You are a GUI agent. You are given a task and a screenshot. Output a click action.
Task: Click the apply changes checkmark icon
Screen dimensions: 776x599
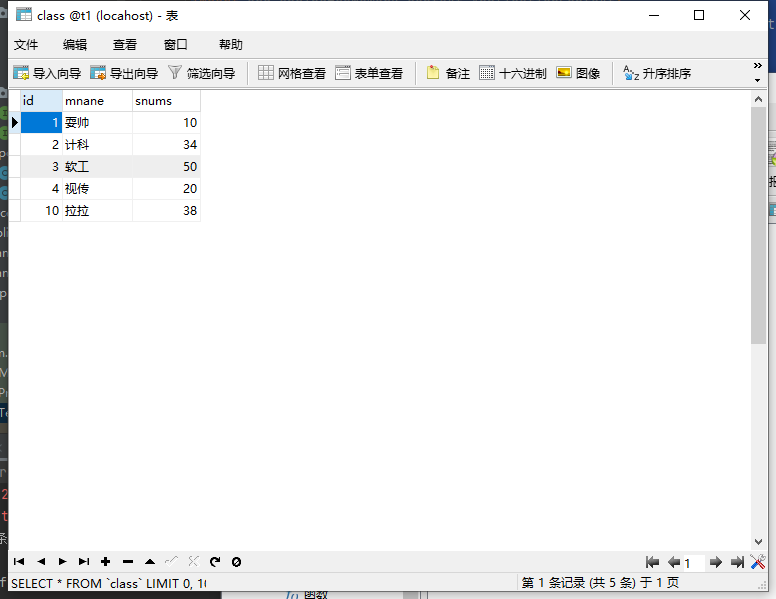click(171, 561)
